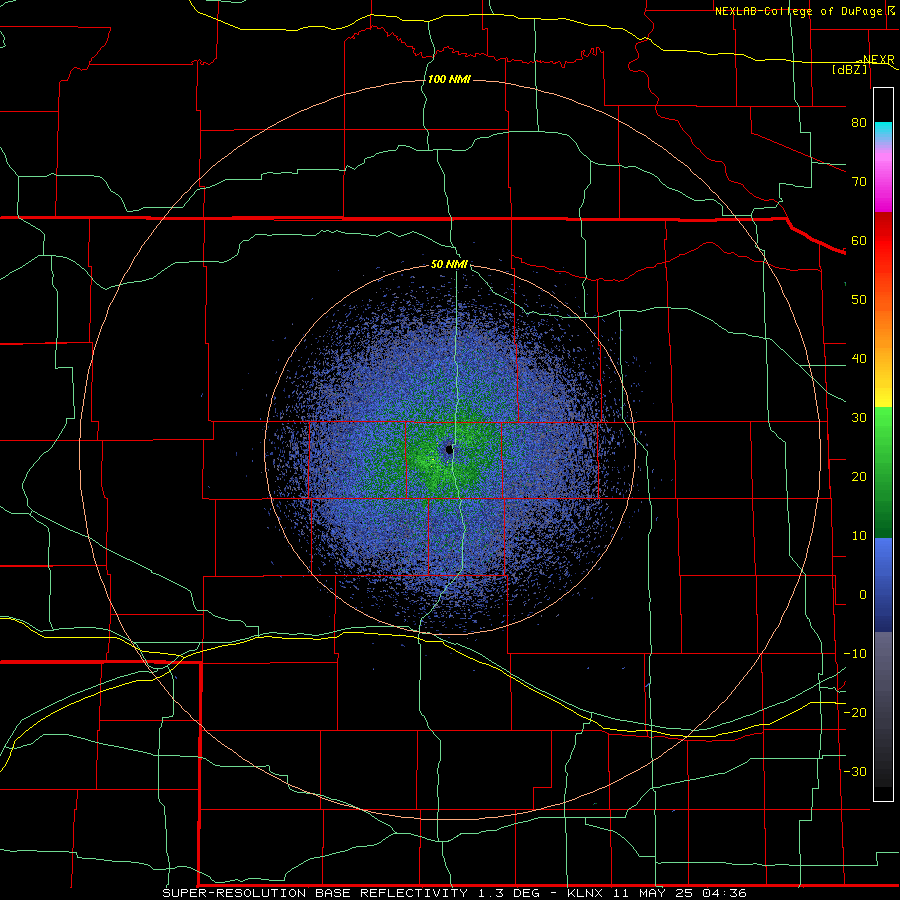The image size is (900, 900).
Task: Click the 60 dBZ scale value
Action: point(859,240)
